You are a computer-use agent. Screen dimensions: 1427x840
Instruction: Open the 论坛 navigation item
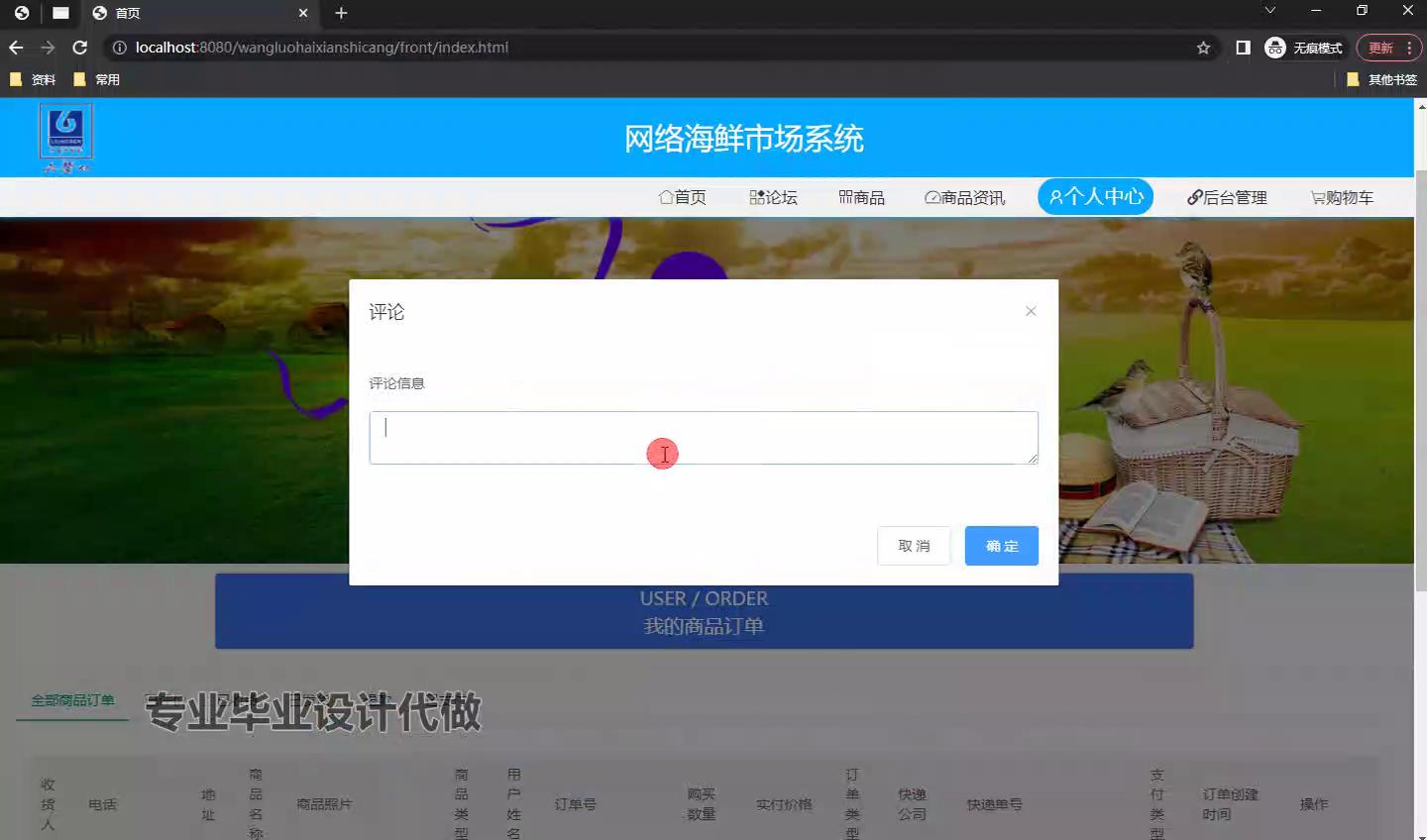pyautogui.click(x=773, y=197)
